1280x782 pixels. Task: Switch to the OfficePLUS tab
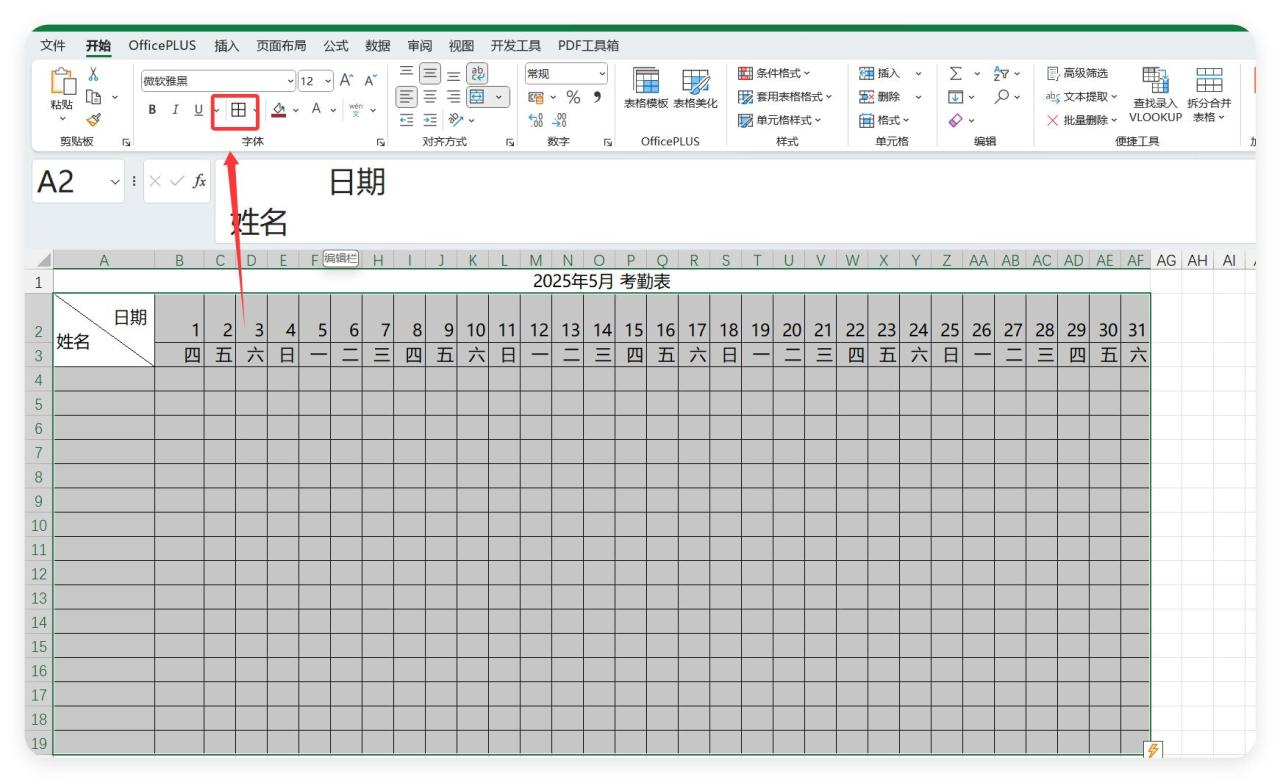[x=162, y=45]
